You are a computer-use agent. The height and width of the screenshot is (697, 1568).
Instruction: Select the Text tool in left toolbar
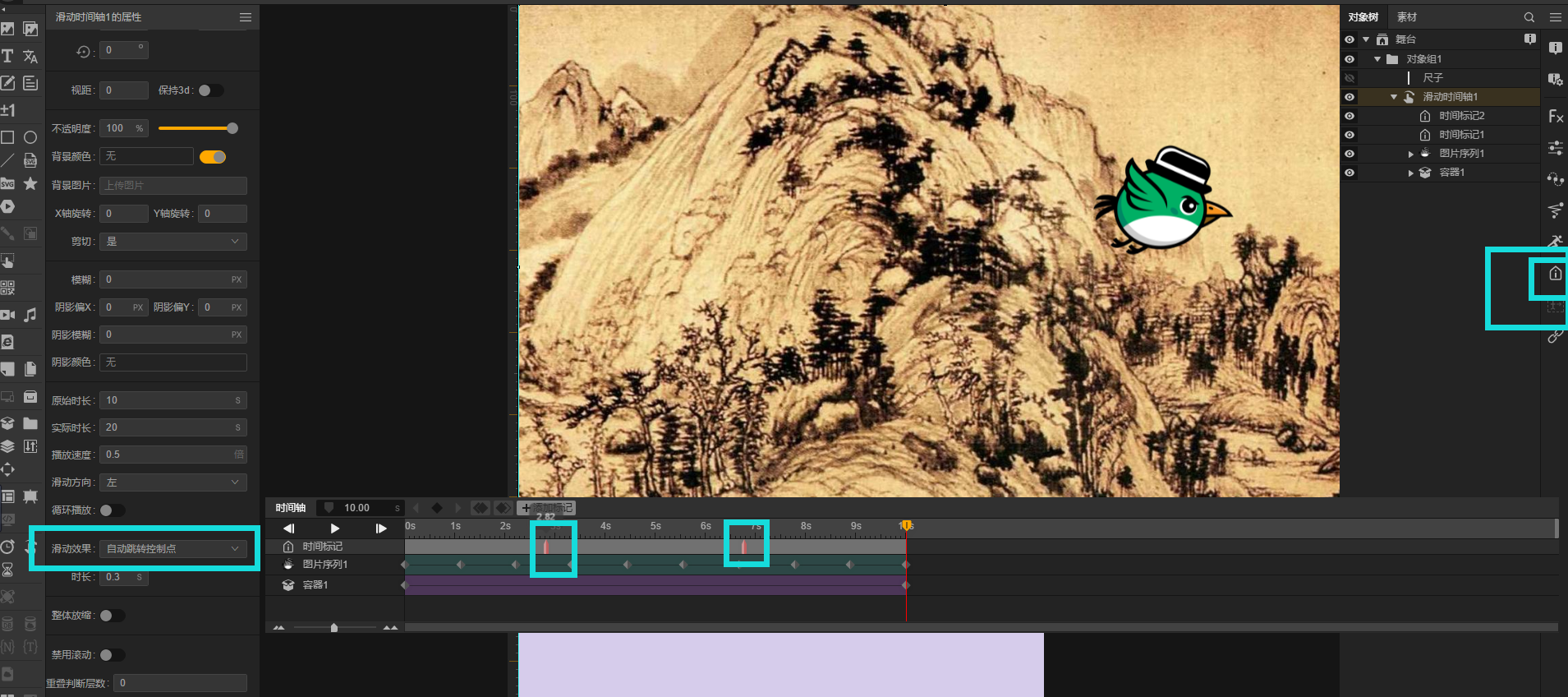tap(7, 56)
